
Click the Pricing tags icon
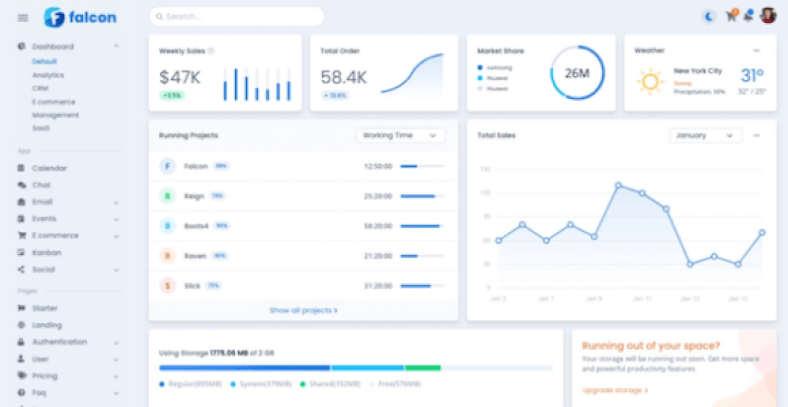tap(22, 376)
